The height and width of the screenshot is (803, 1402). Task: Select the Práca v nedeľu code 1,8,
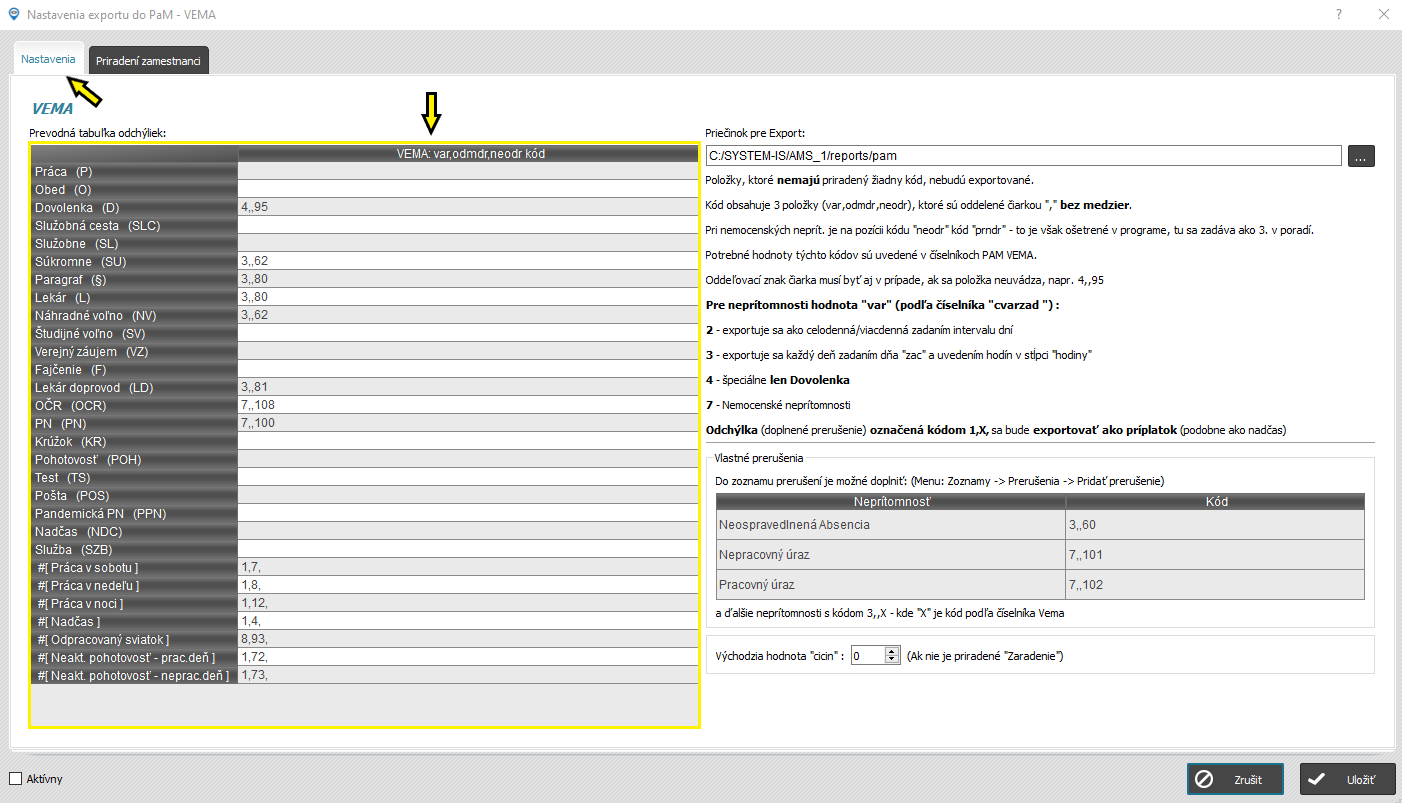(468, 585)
